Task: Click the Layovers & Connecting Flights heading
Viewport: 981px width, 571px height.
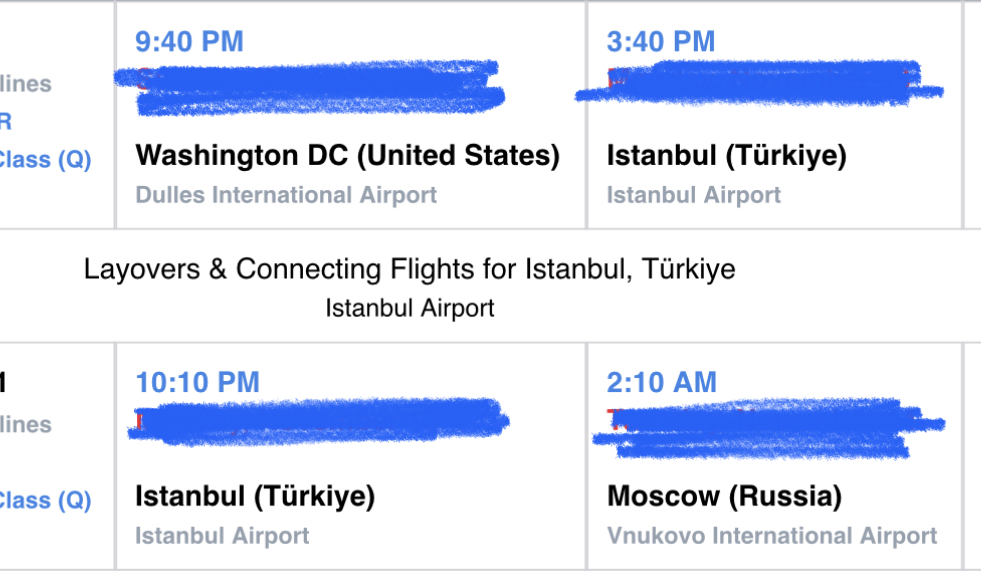Action: [x=409, y=269]
